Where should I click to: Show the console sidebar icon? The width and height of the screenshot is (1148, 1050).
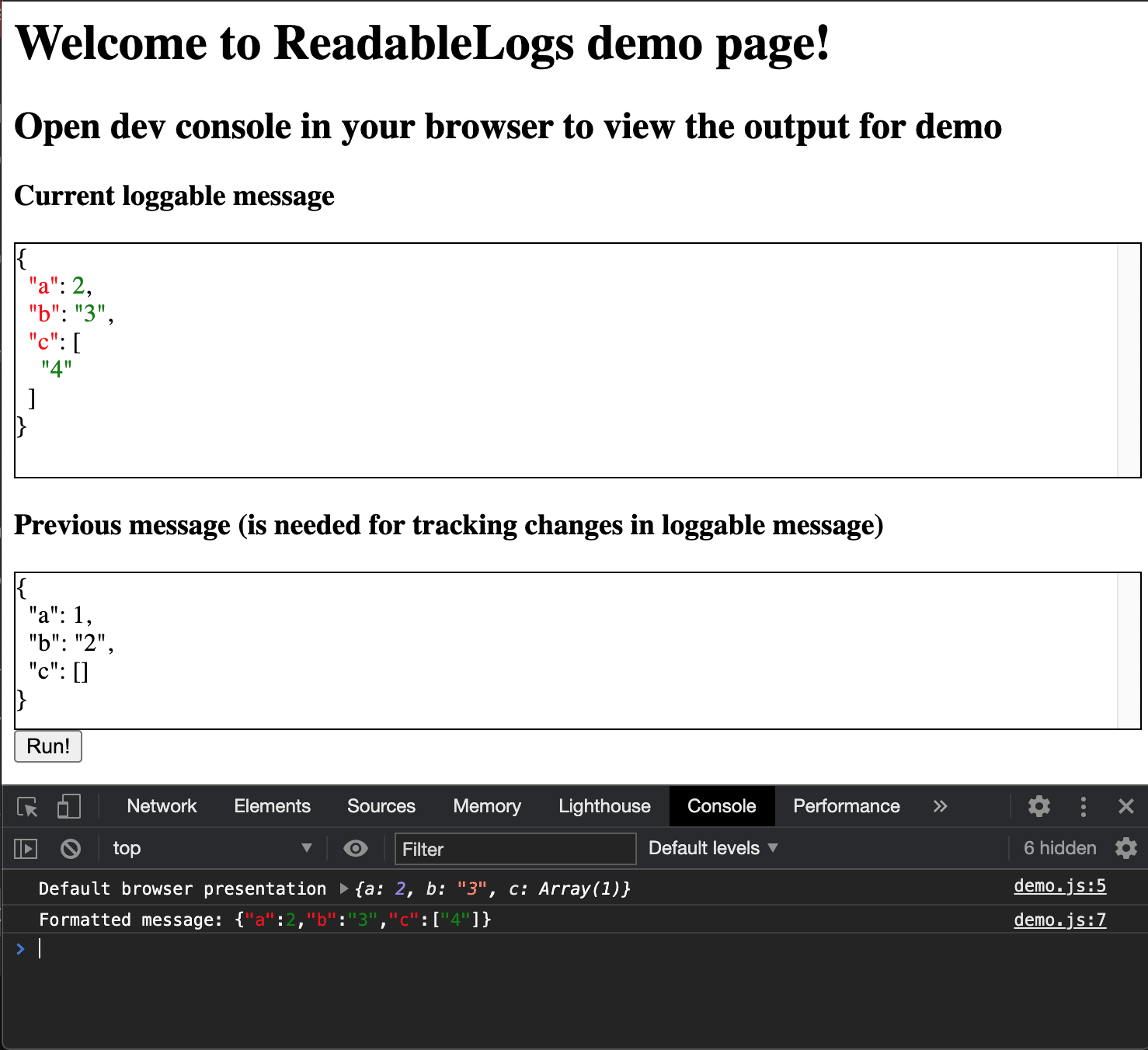tap(26, 848)
